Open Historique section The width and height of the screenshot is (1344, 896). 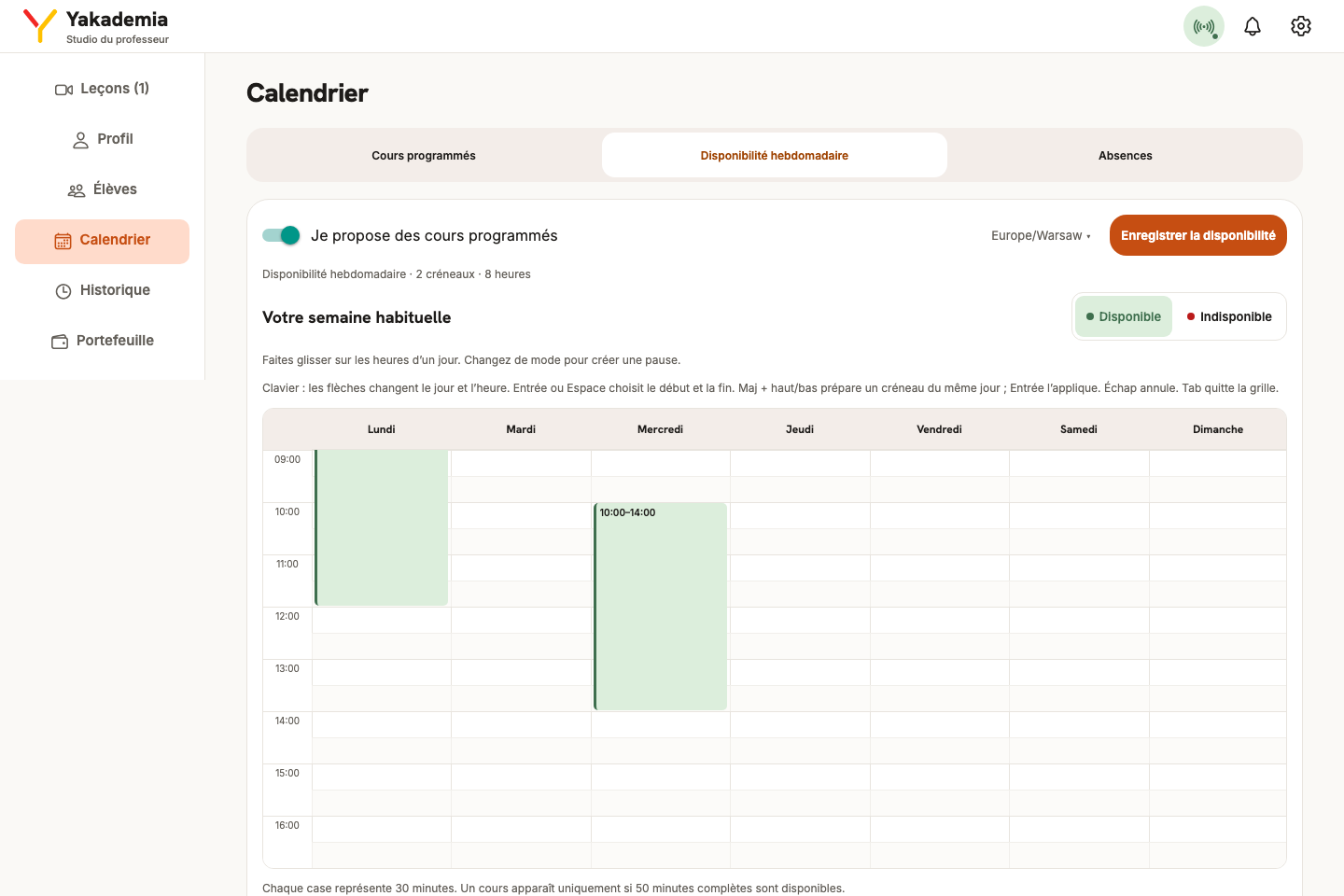pos(103,290)
